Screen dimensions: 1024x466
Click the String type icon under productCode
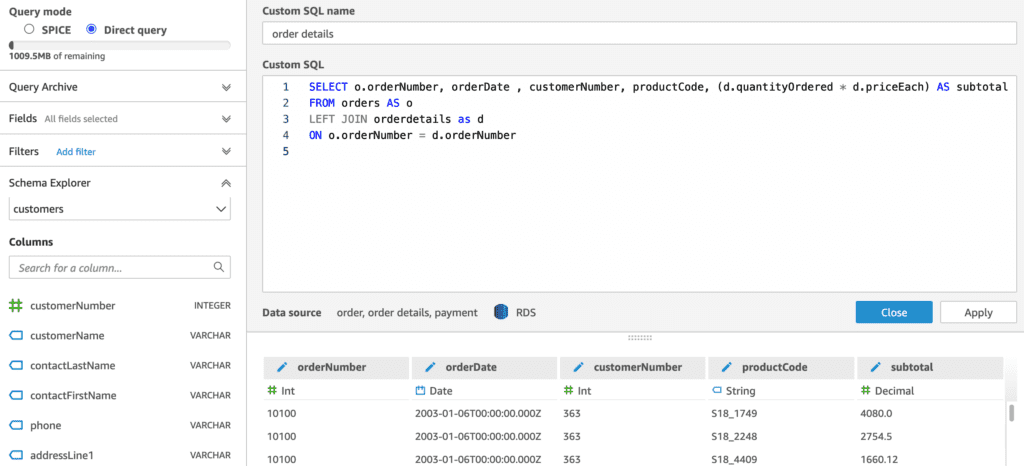tap(717, 390)
